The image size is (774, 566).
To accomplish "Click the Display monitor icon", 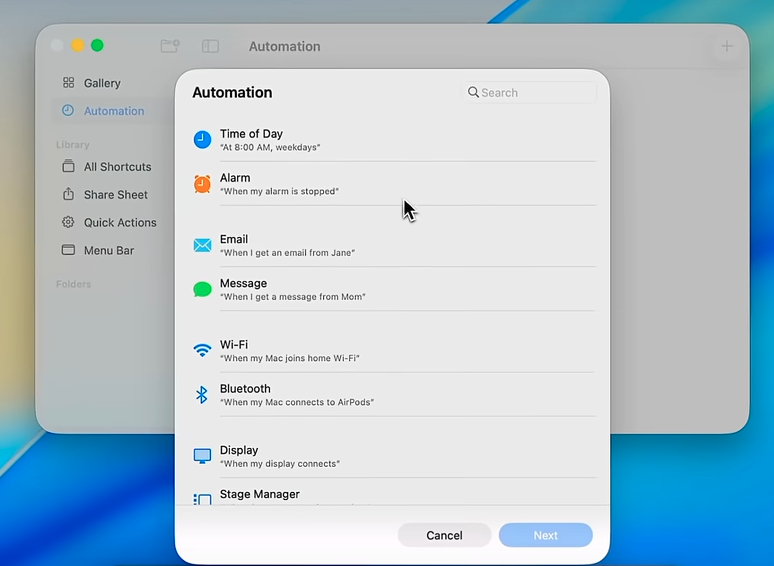I will click(202, 456).
